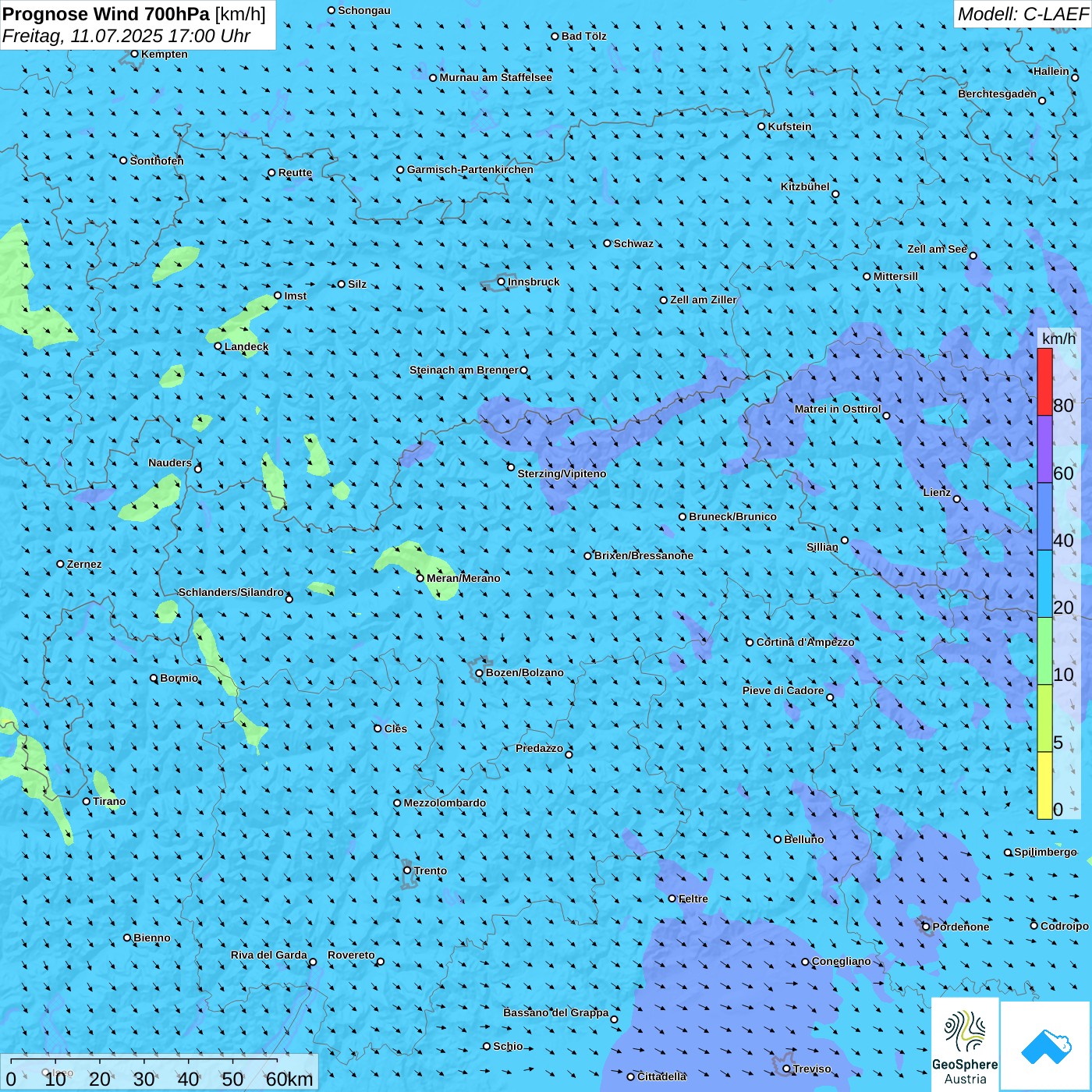
Task: Pick the Cortina d'Ampezzo marker
Action: [750, 642]
